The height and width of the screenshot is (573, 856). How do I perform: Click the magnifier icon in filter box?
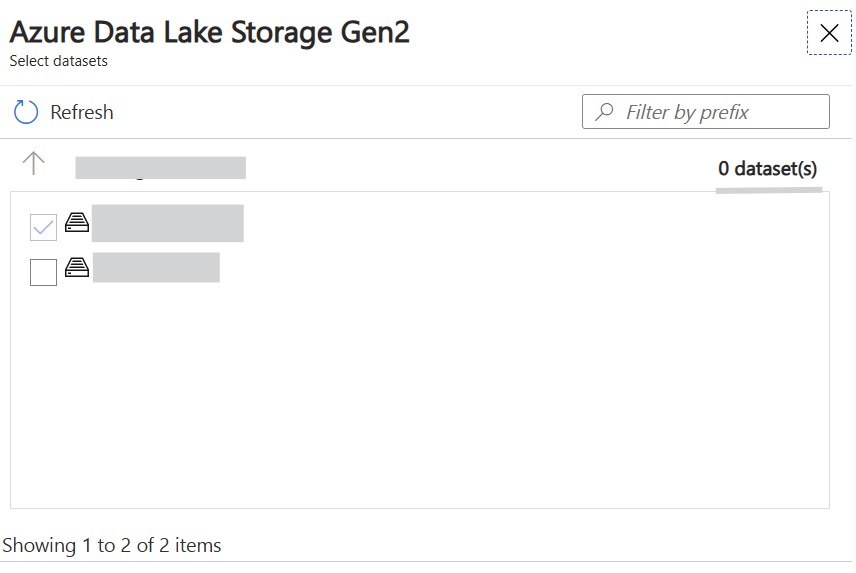click(604, 112)
